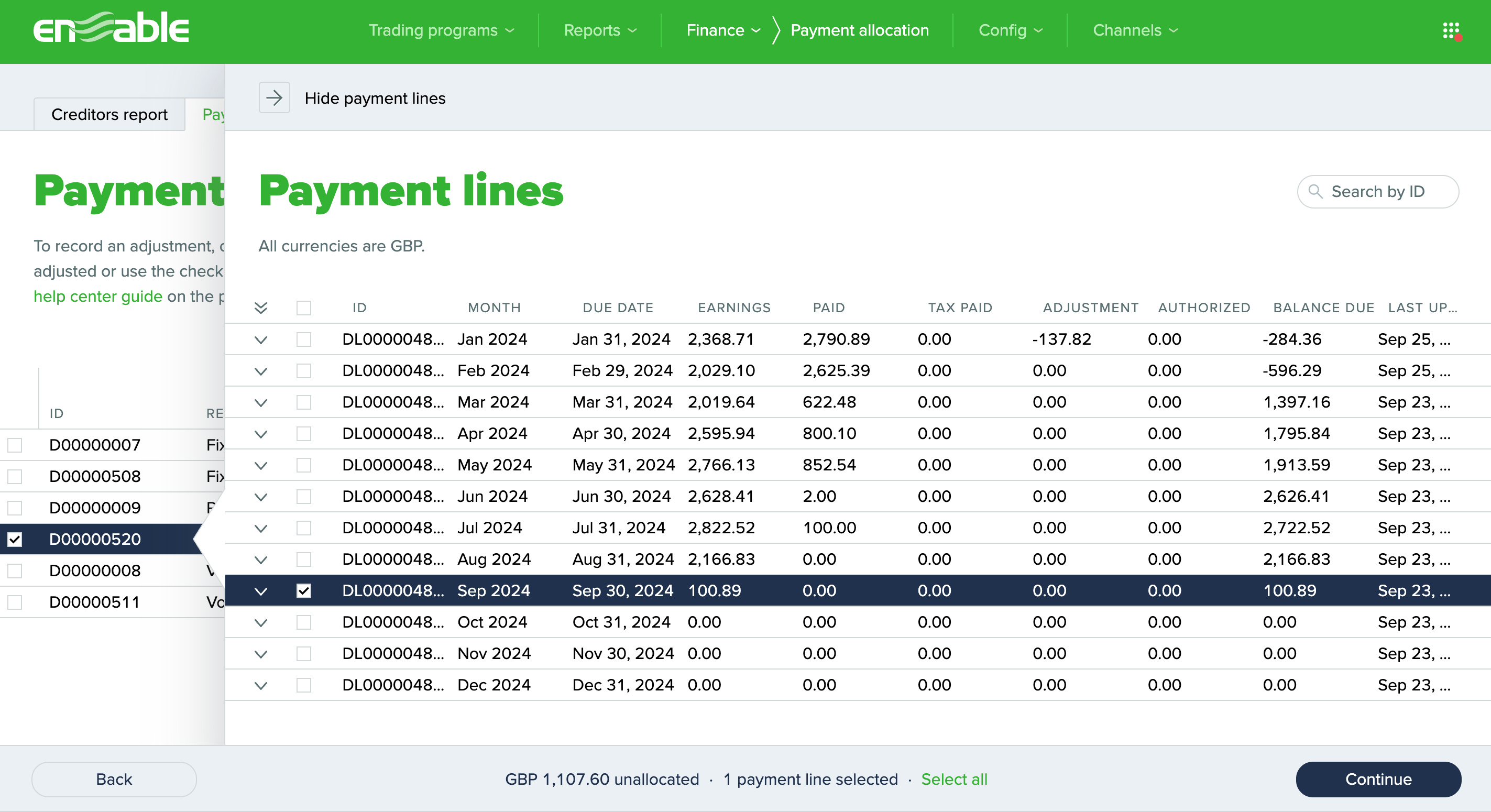The image size is (1491, 812).
Task: Expand the May 2024 payment line
Action: coord(261,465)
